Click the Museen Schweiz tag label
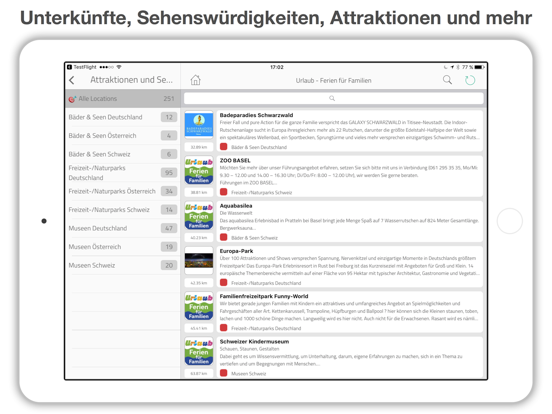The height and width of the screenshot is (414, 552). coord(249,374)
